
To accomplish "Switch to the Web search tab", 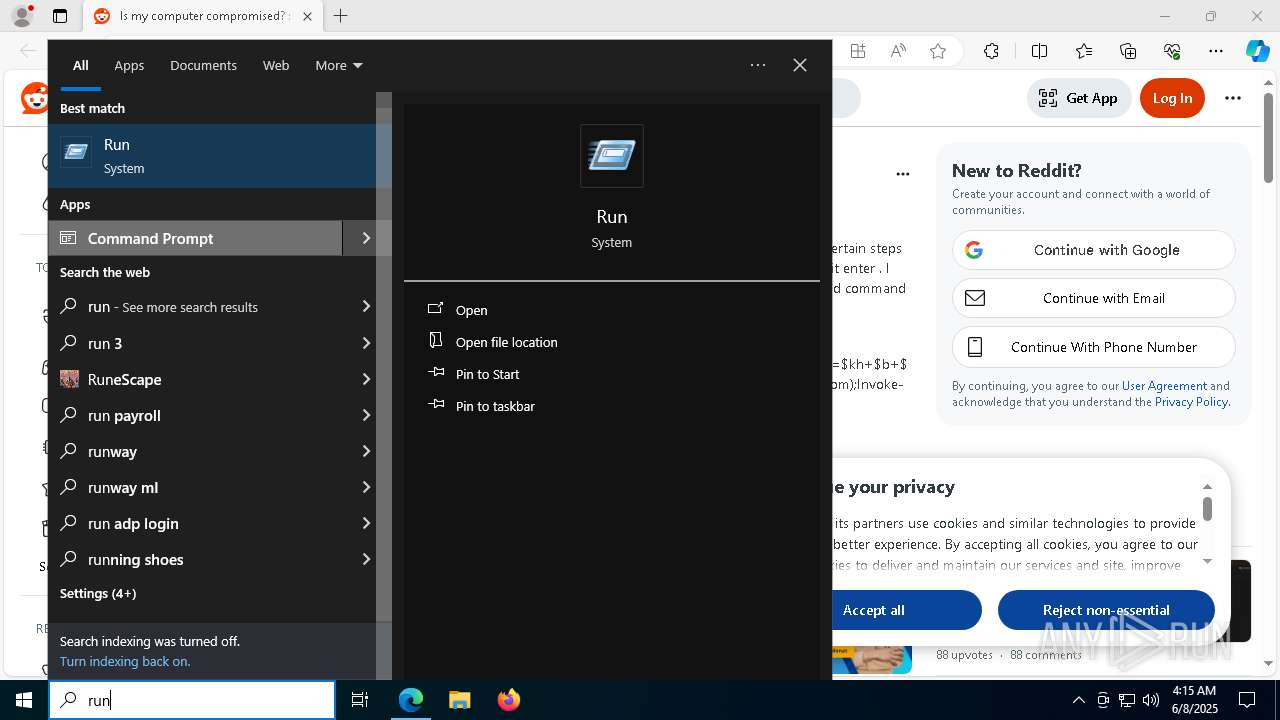I will [x=276, y=65].
